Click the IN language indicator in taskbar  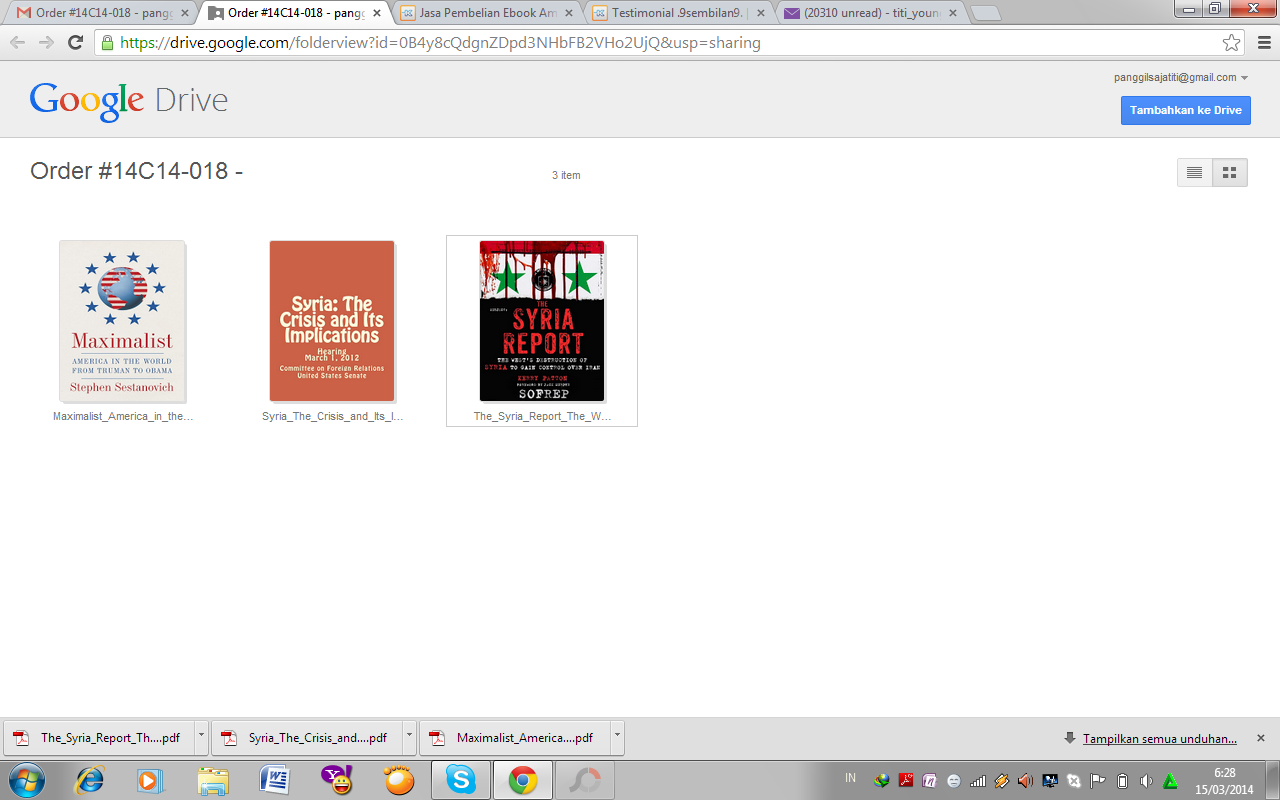pos(850,778)
